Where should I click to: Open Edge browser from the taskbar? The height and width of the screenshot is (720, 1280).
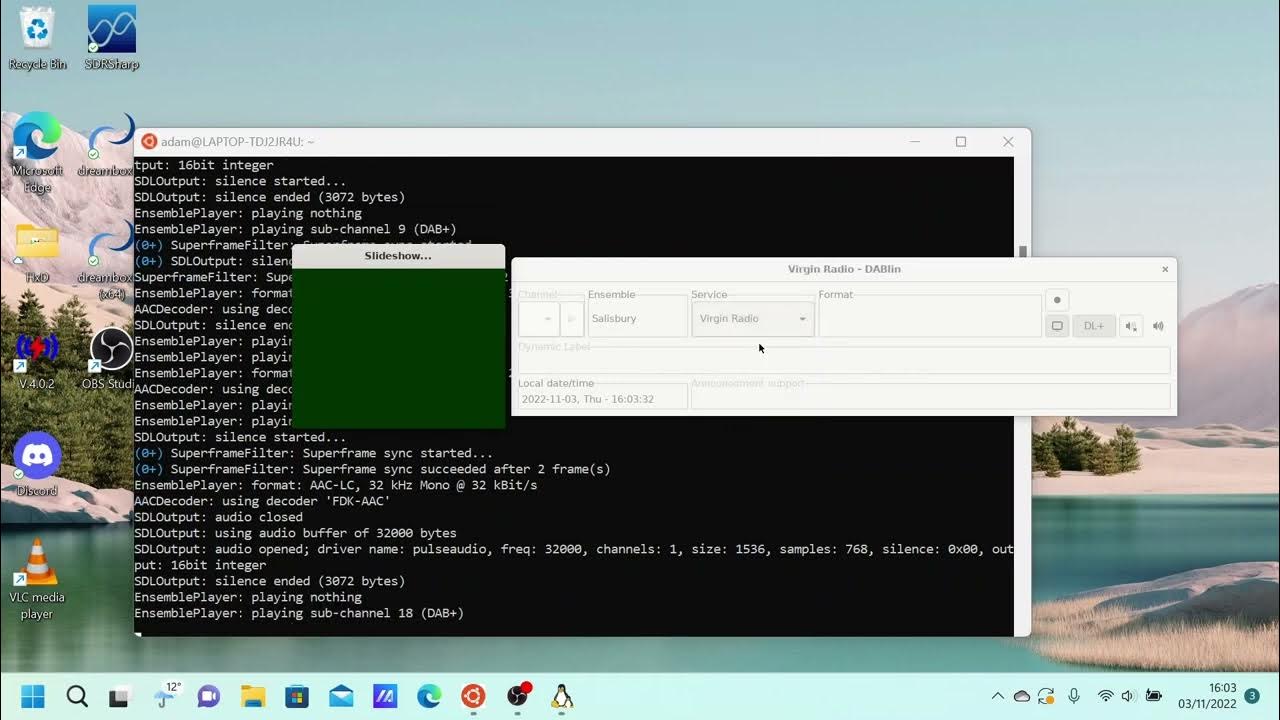pos(429,696)
